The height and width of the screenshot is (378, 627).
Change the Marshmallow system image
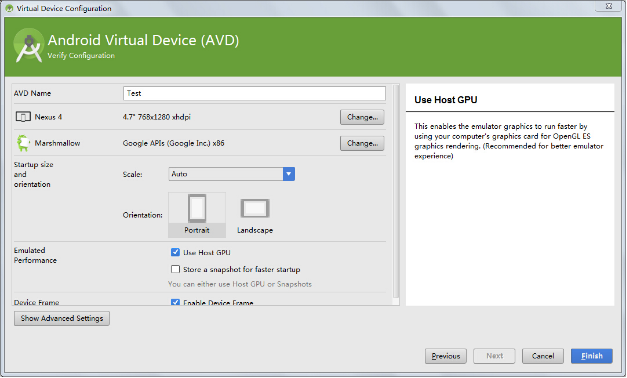[362, 143]
